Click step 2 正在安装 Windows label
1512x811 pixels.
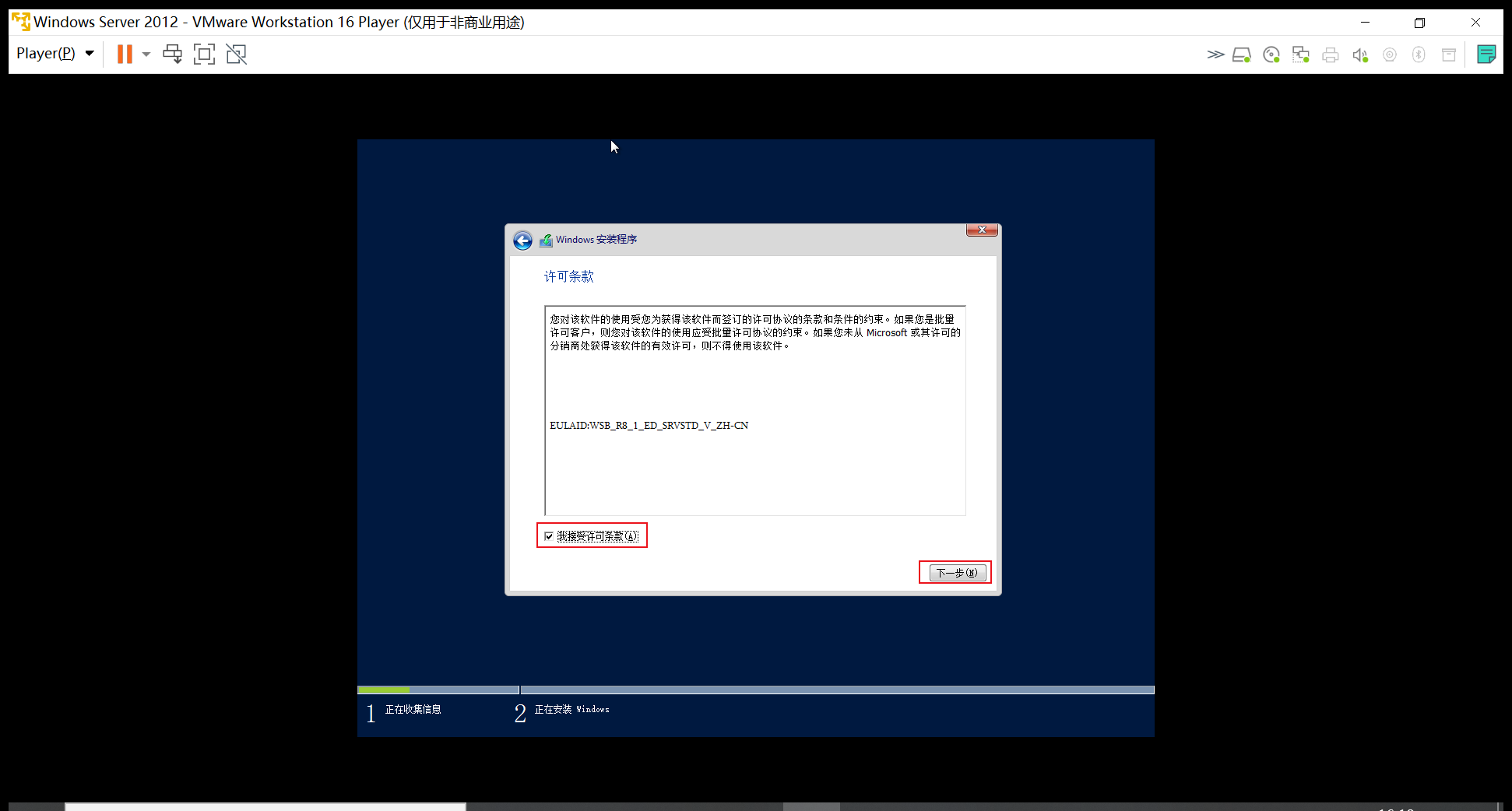tap(571, 709)
